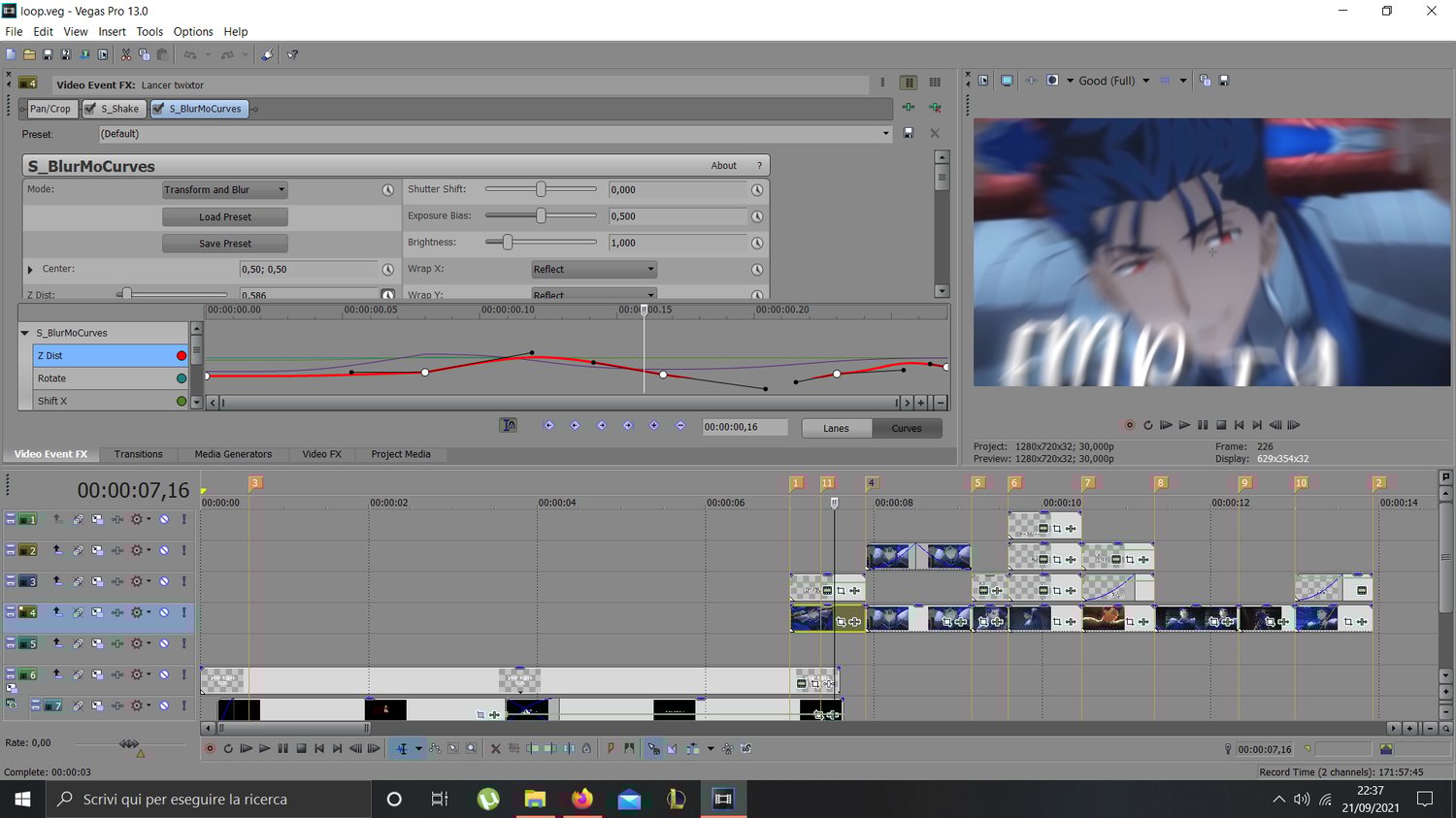The image size is (1456, 818).
Task: Click the Lanes button
Action: point(836,428)
